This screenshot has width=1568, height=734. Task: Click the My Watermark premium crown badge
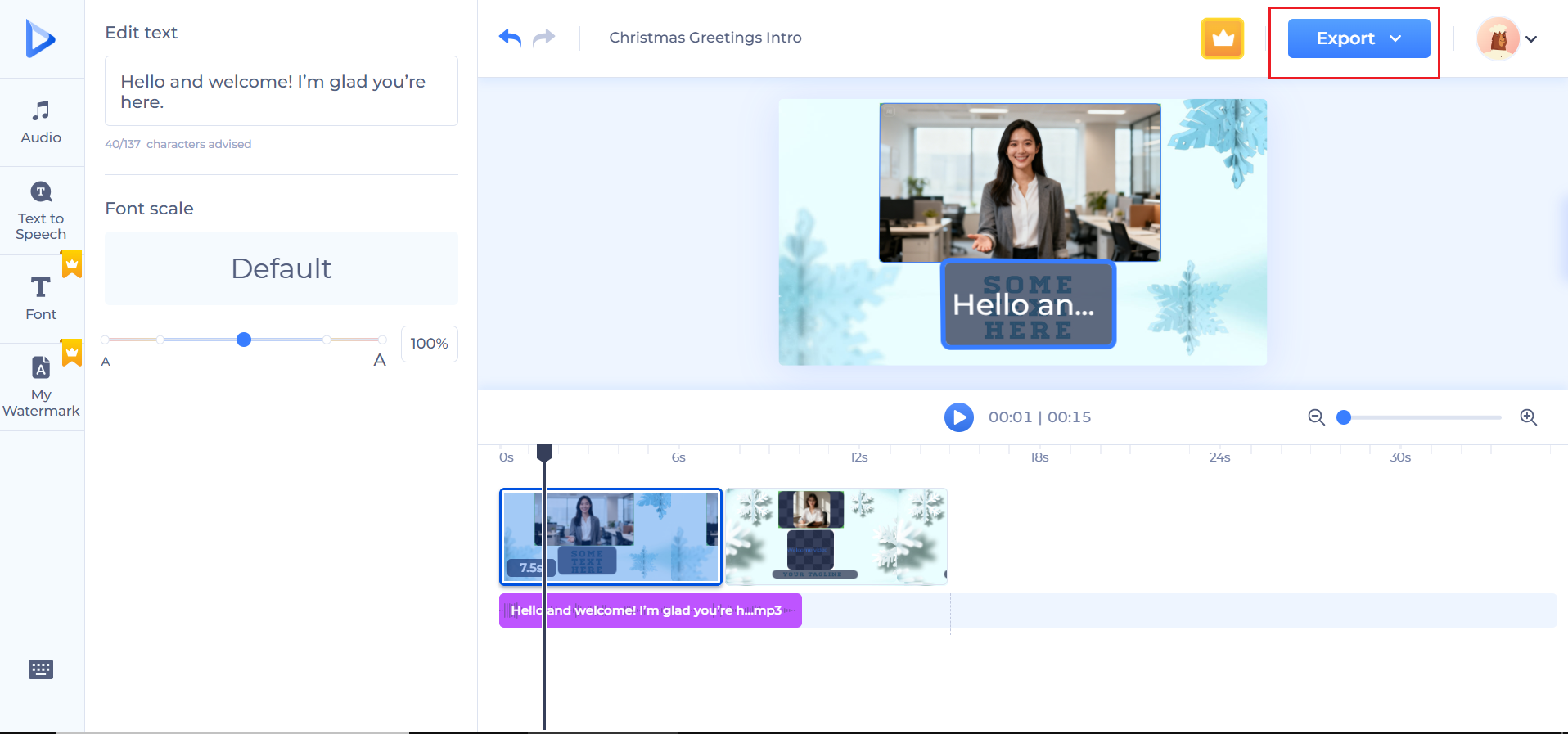(72, 353)
